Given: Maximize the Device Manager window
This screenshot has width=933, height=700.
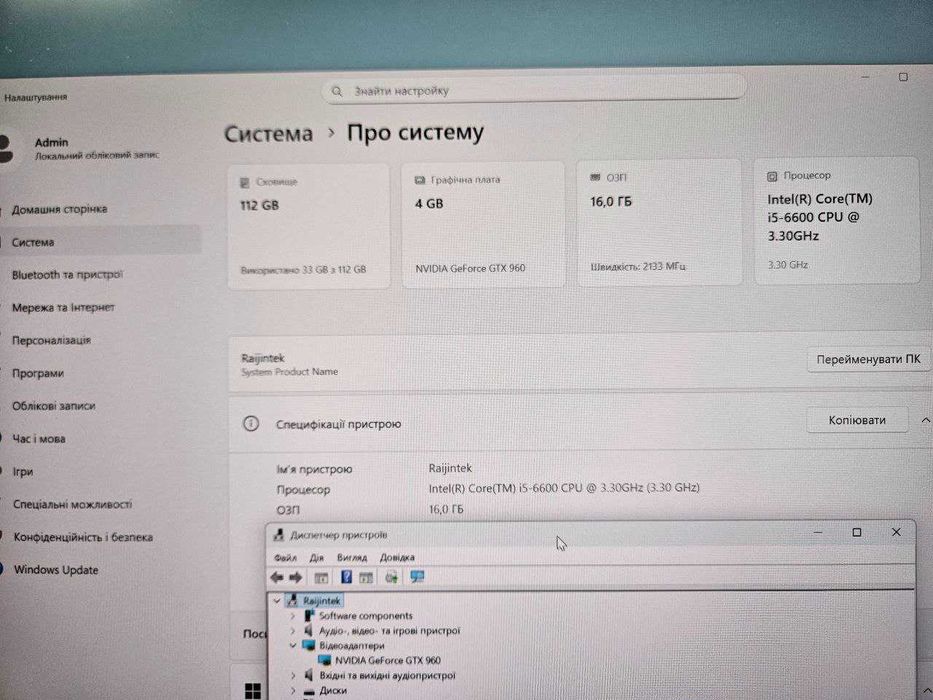Looking at the screenshot, I should (x=857, y=532).
